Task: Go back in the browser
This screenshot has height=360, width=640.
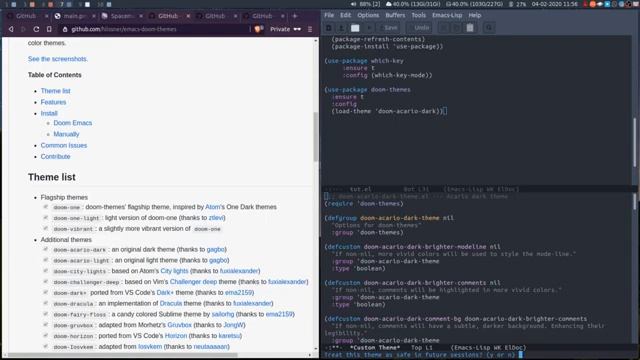Action: 11,29
